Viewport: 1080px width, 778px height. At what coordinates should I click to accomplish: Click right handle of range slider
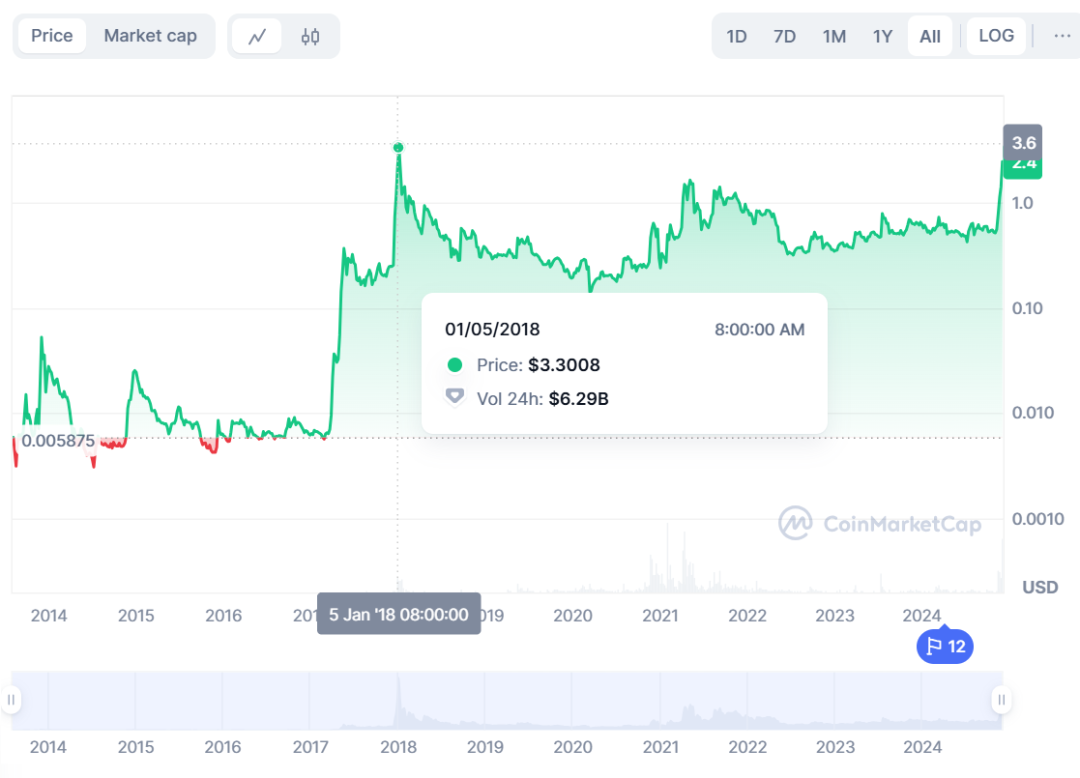tap(1000, 700)
